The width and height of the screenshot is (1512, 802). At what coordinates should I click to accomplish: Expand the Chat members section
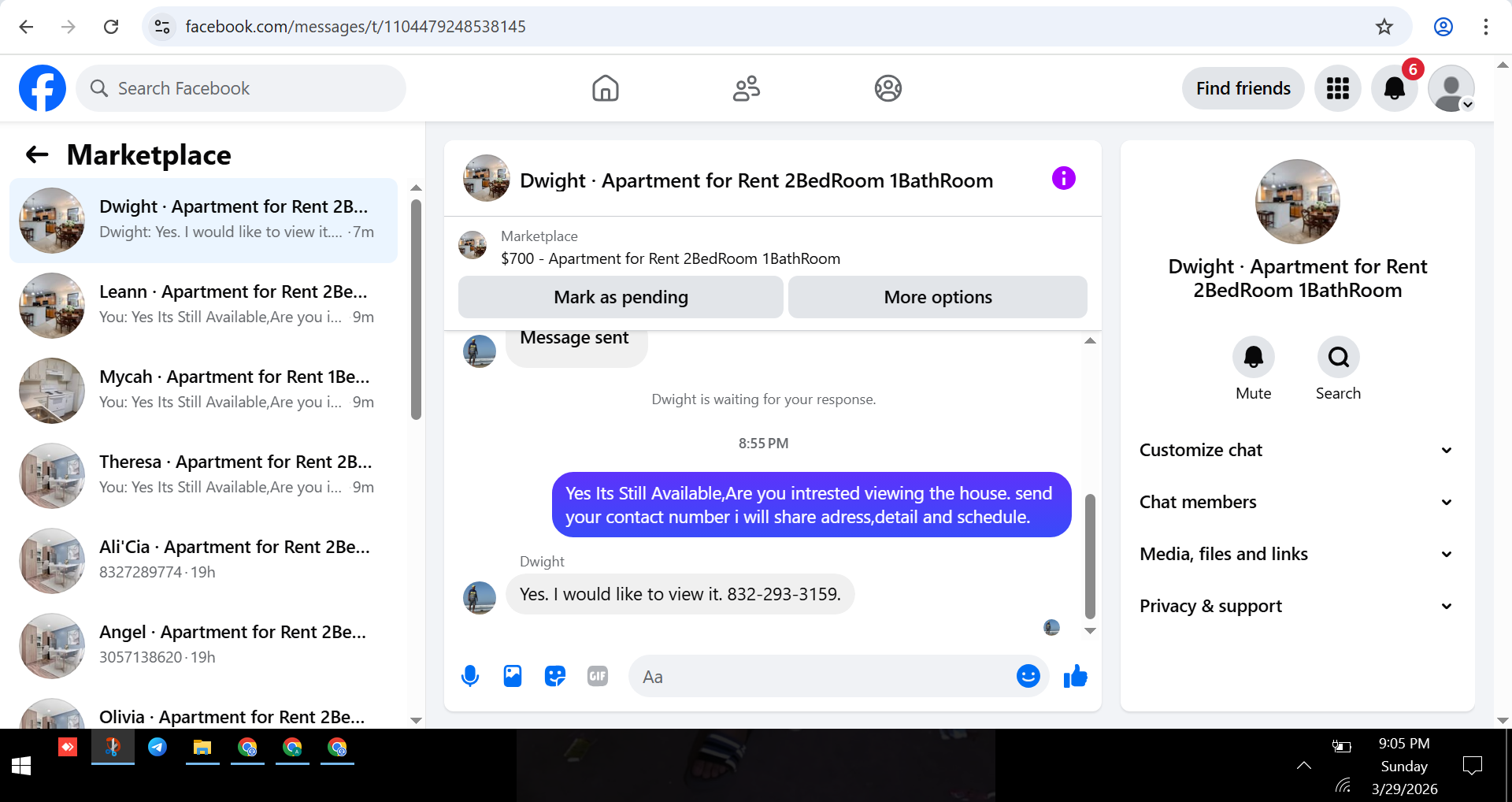point(1297,502)
